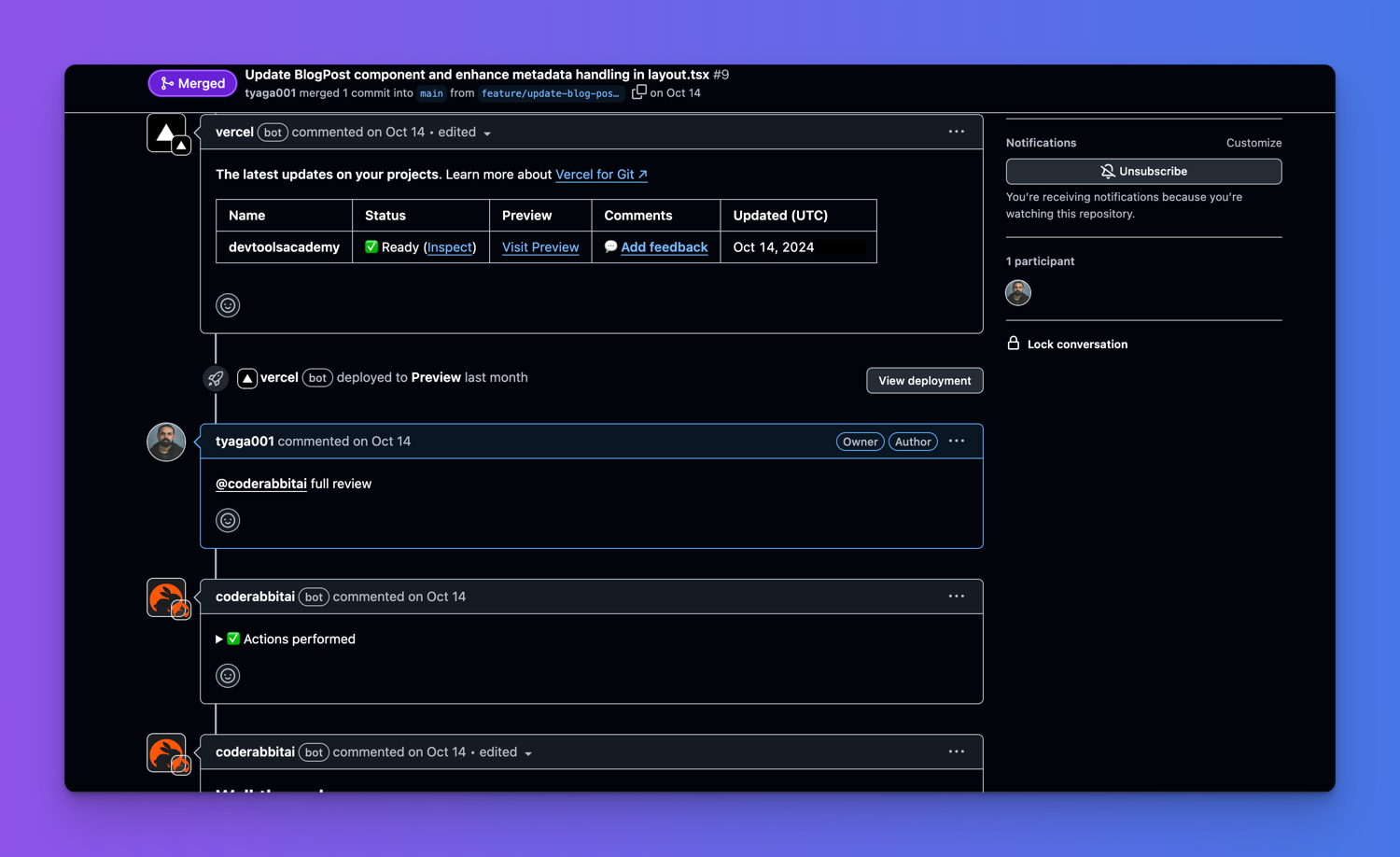Expand the Actions performed details

(219, 639)
